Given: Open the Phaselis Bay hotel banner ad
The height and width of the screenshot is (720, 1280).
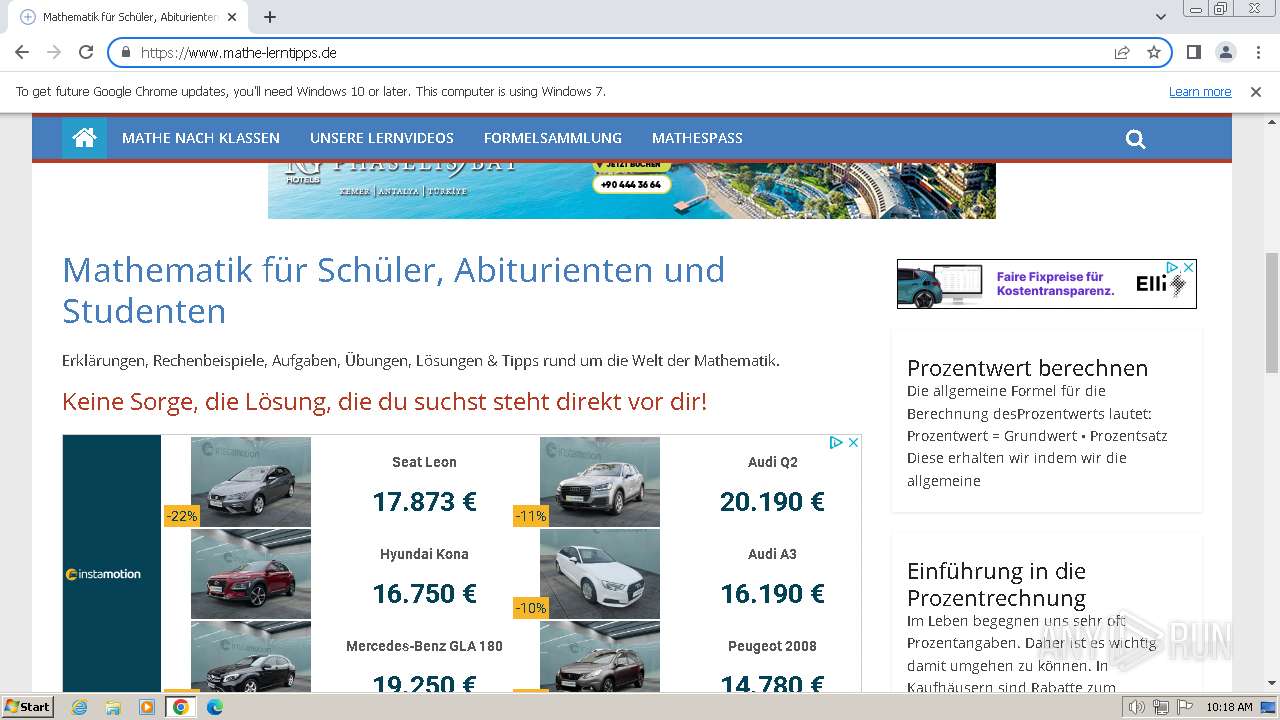Looking at the screenshot, I should coord(632,190).
